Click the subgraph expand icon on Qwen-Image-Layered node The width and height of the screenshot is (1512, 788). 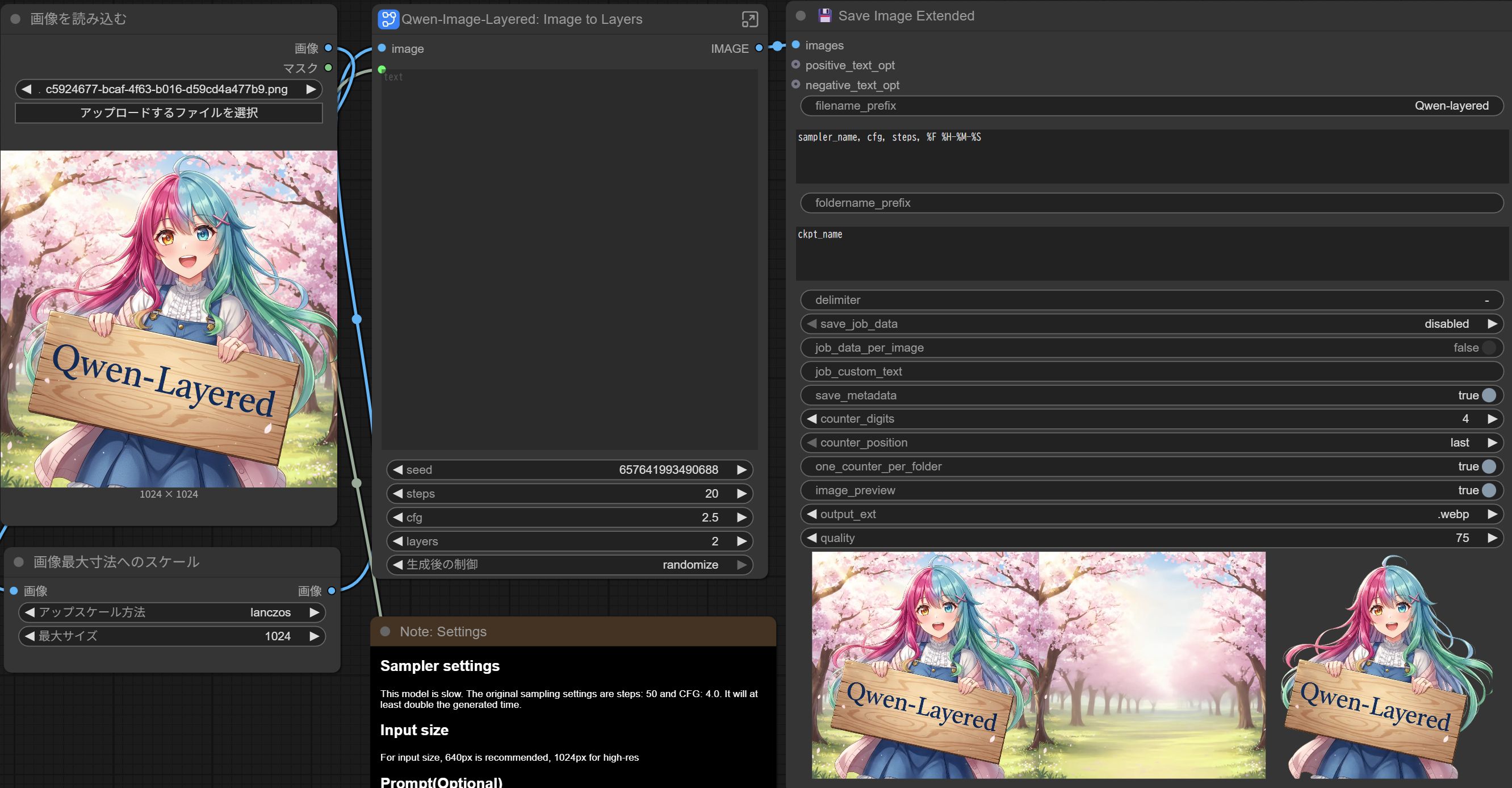pyautogui.click(x=749, y=19)
